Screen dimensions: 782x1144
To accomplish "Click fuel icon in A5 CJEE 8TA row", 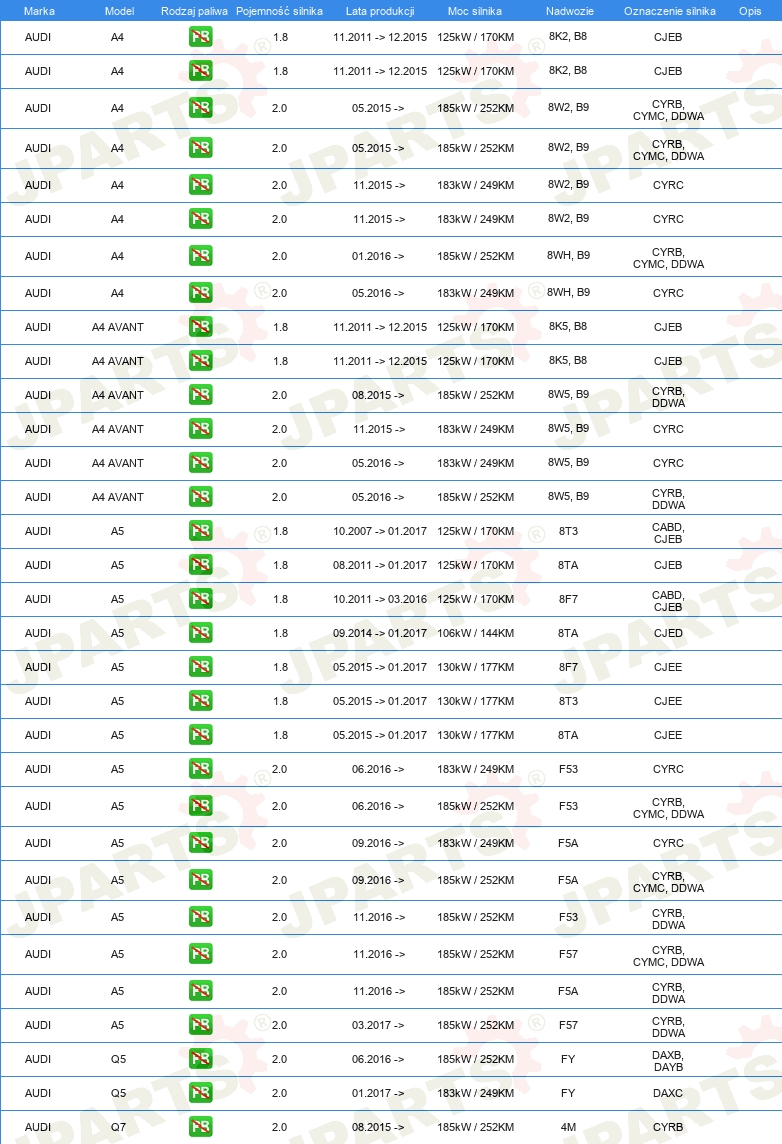I will coord(201,735).
